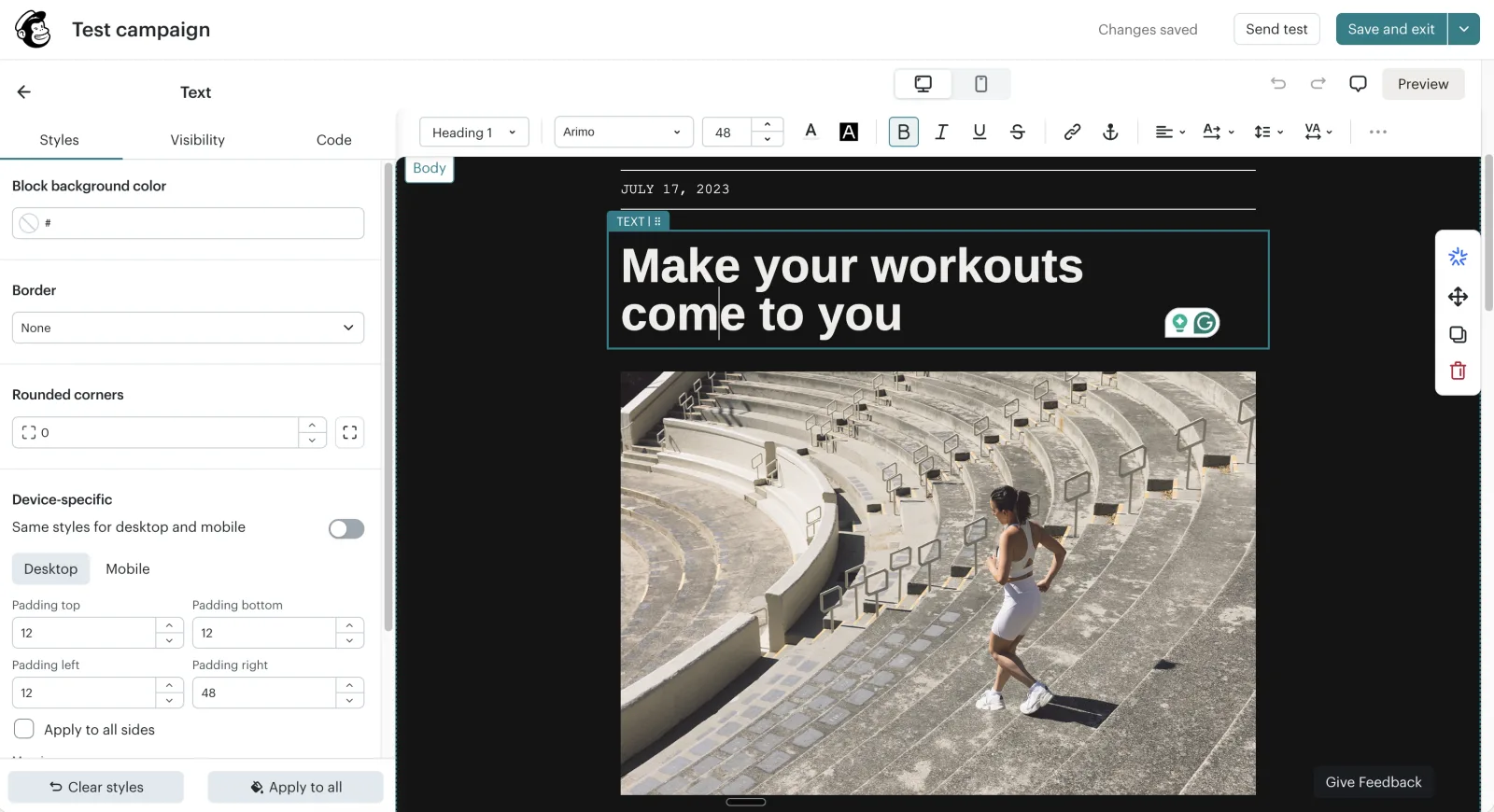Expand individual rounded corners controls

click(350, 432)
